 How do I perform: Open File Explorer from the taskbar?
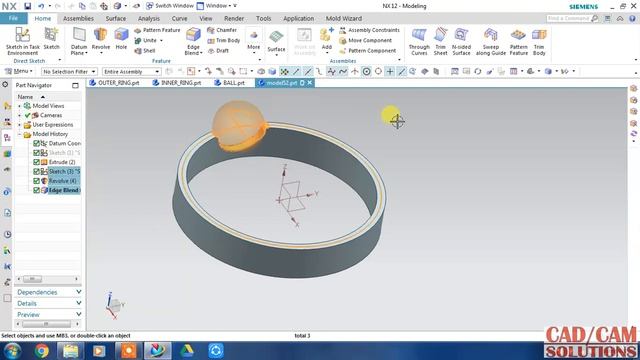click(70, 351)
